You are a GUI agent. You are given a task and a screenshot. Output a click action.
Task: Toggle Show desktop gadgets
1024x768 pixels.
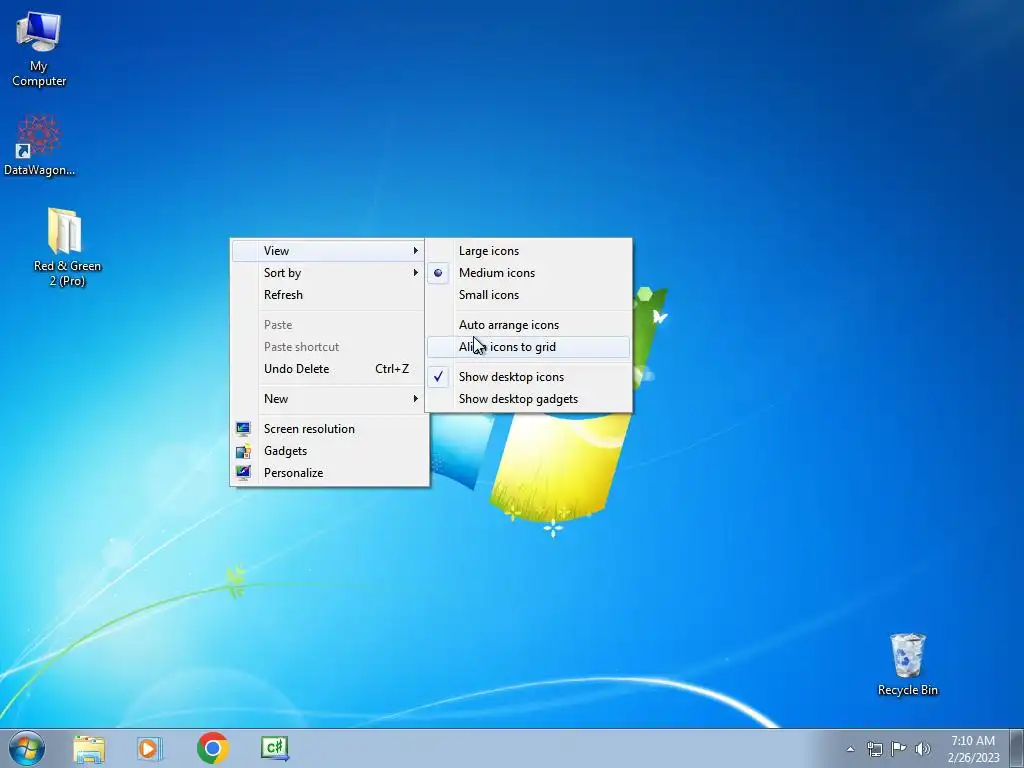coord(528,399)
